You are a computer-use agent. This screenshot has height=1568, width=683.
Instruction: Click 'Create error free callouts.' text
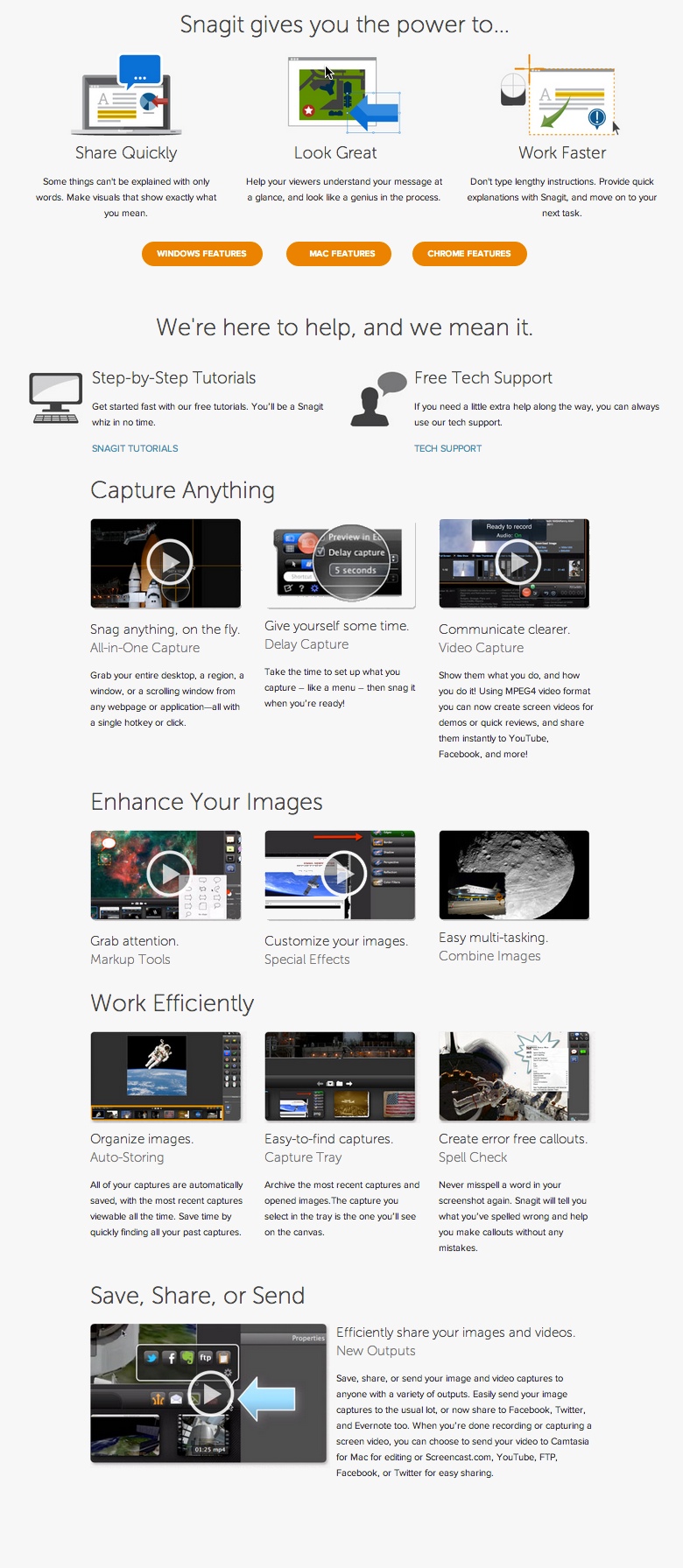click(x=513, y=1139)
